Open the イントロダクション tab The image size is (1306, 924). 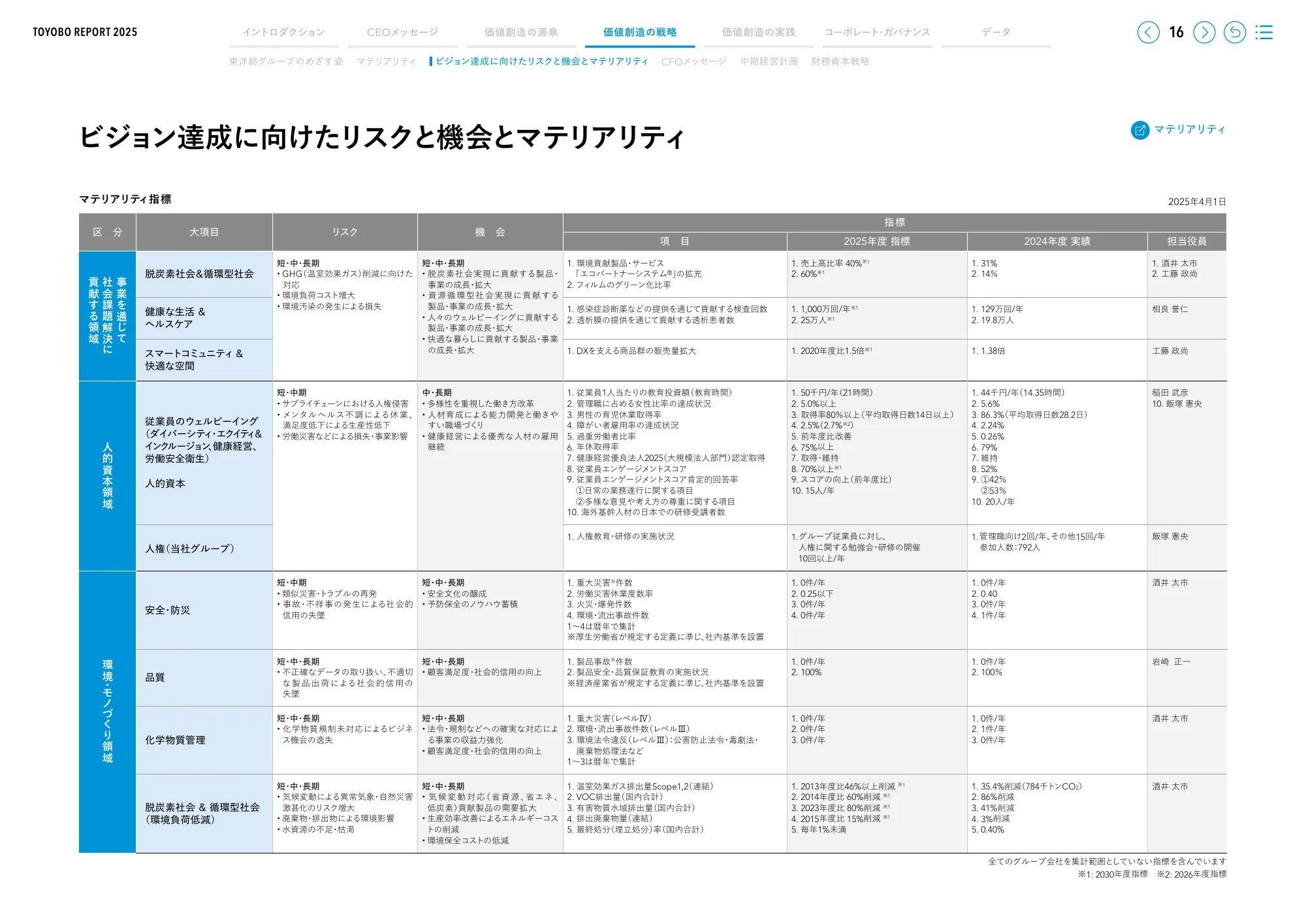(x=283, y=32)
